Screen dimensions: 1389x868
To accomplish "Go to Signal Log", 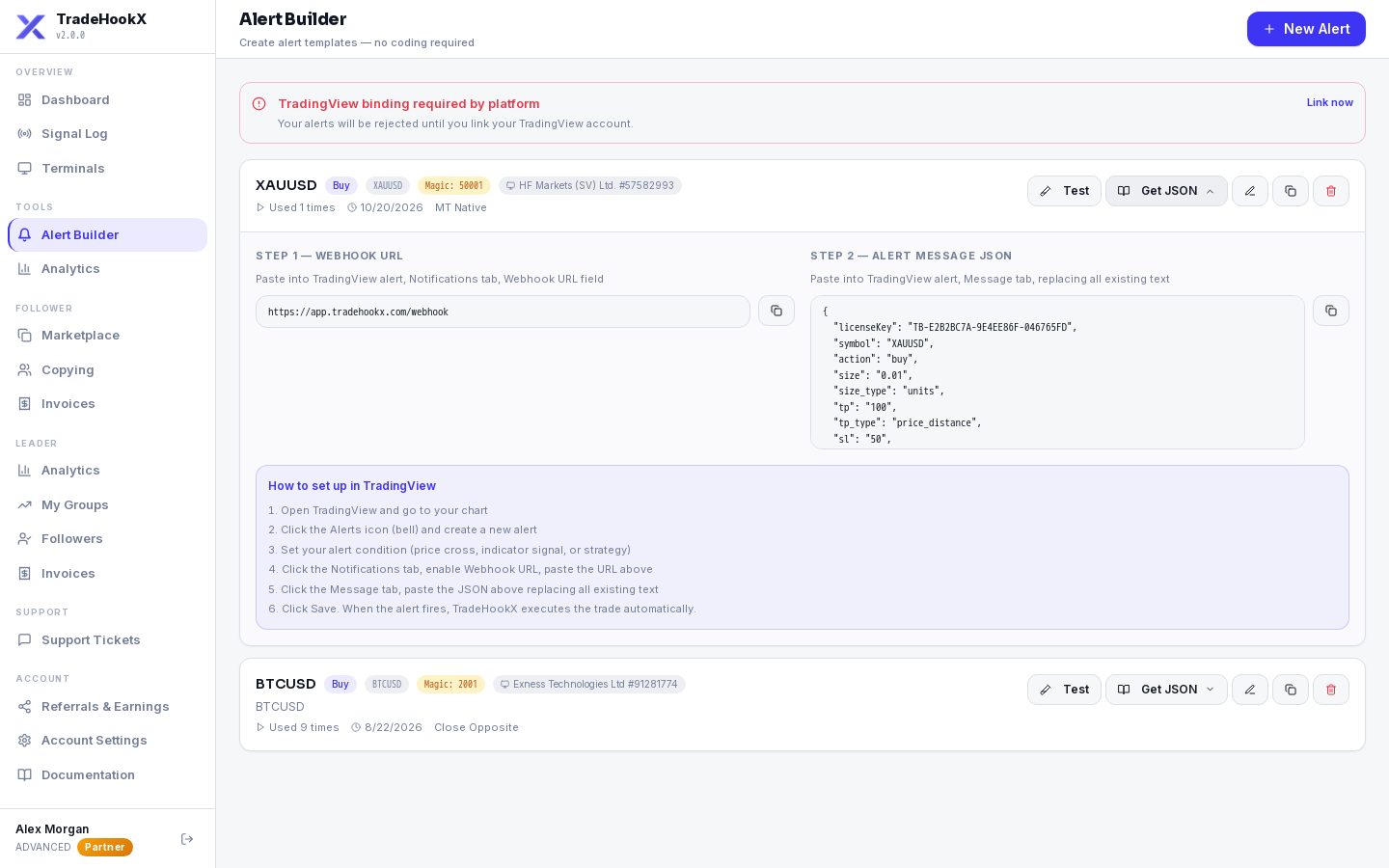I will pos(107,134).
